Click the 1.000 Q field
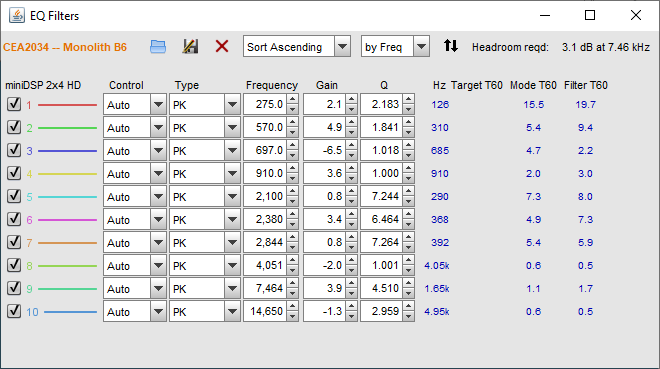The image size is (660, 369). (x=382, y=173)
